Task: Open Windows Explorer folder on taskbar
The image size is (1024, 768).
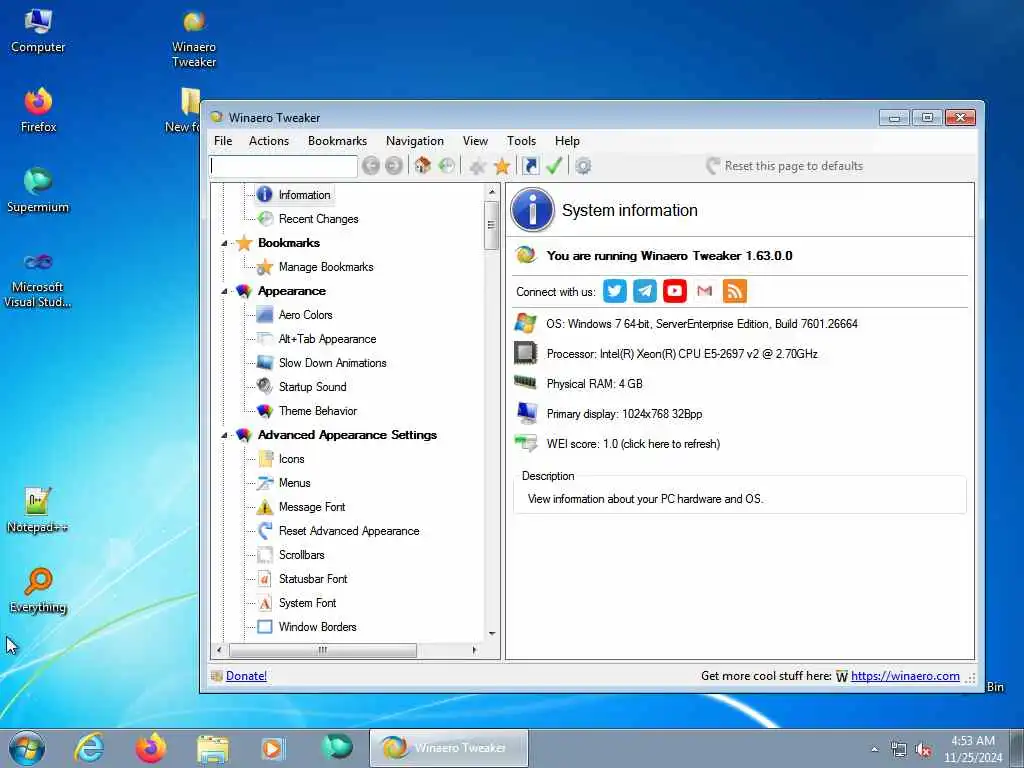Action: click(213, 748)
